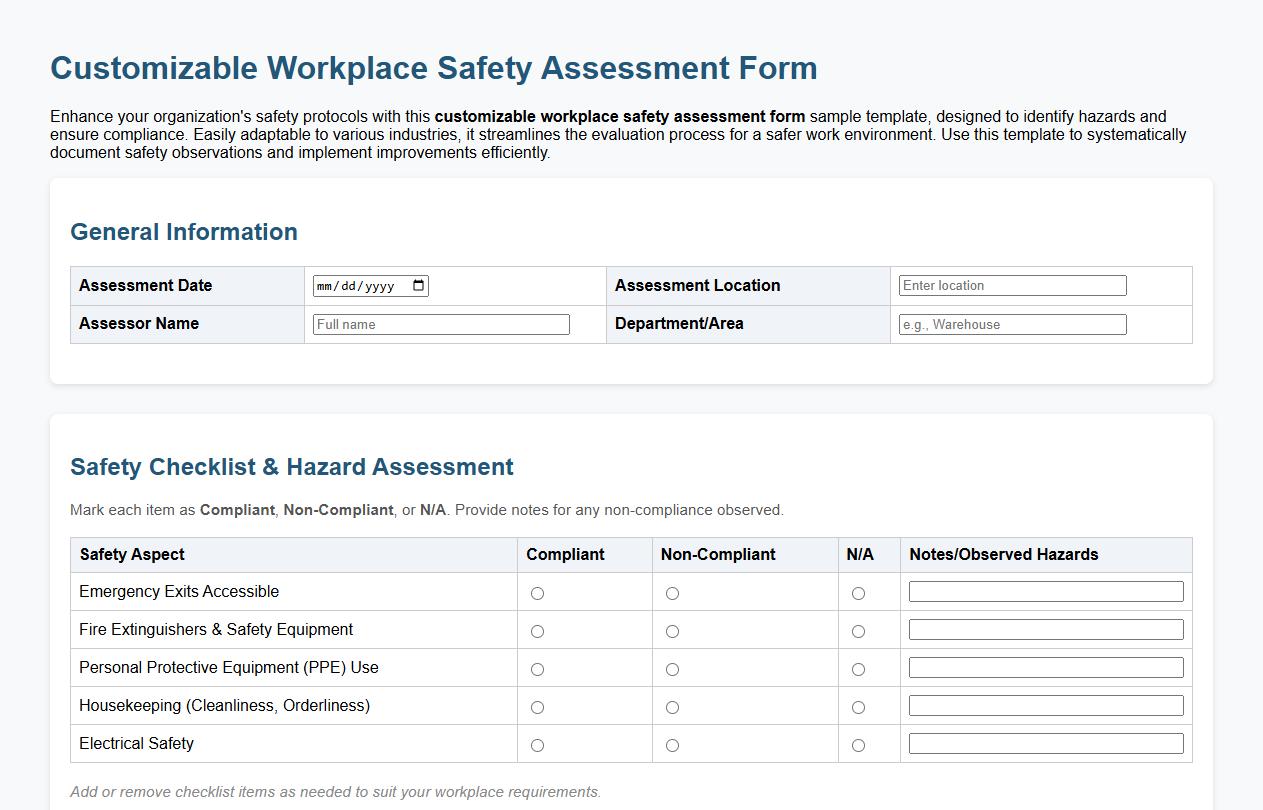Mark Housekeeping row as Non-Compliant
Viewport: 1263px width, 810px height.
tap(672, 707)
